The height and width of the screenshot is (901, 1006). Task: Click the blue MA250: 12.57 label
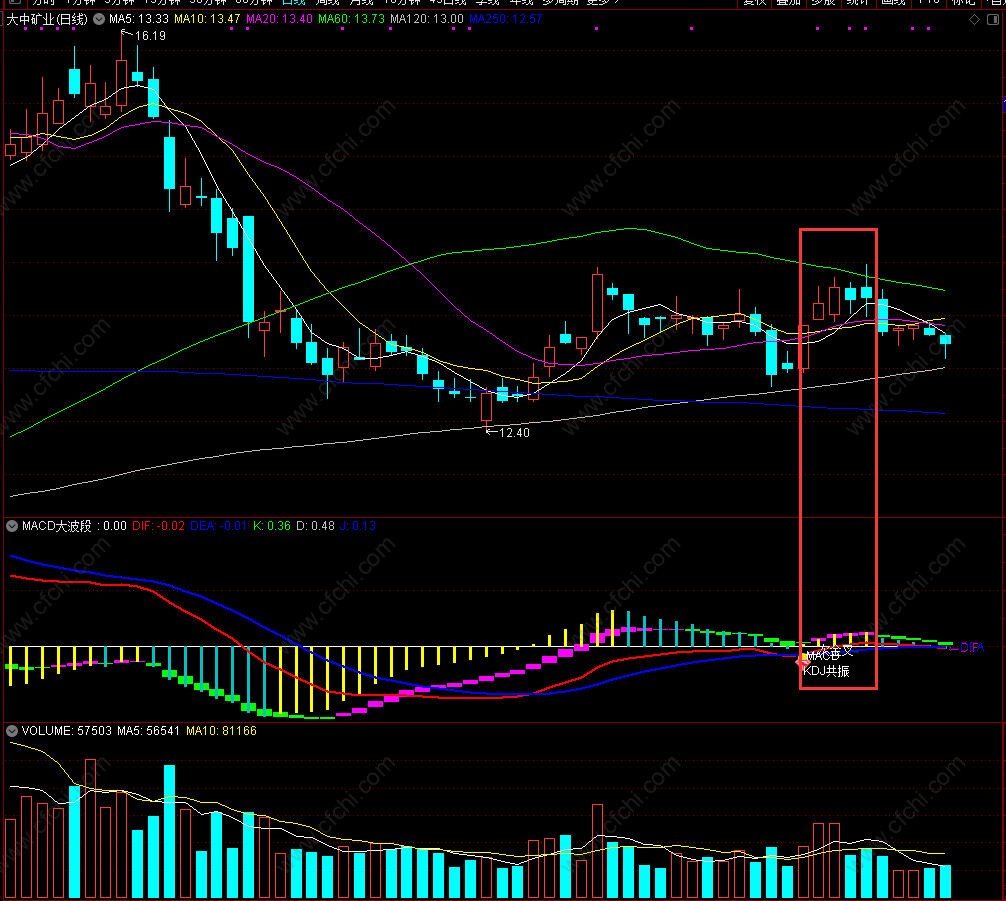tap(506, 19)
